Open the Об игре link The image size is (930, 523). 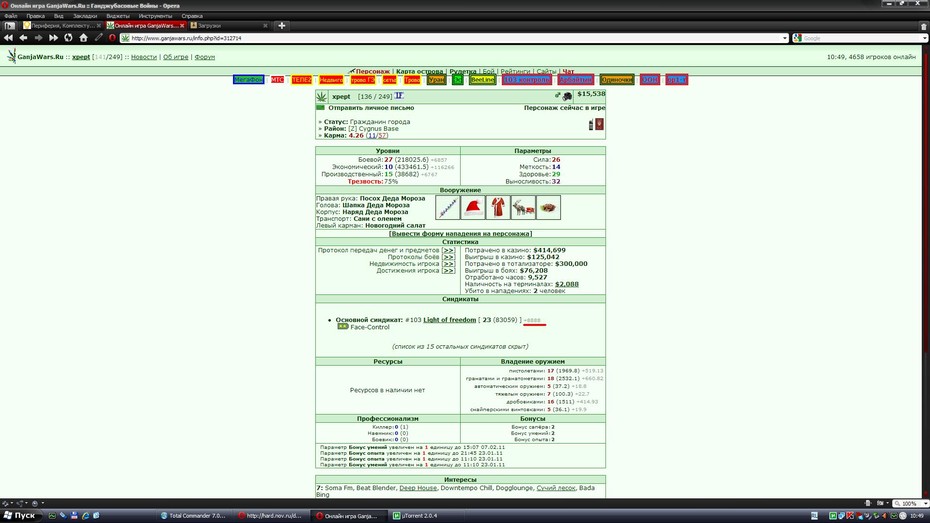(176, 57)
